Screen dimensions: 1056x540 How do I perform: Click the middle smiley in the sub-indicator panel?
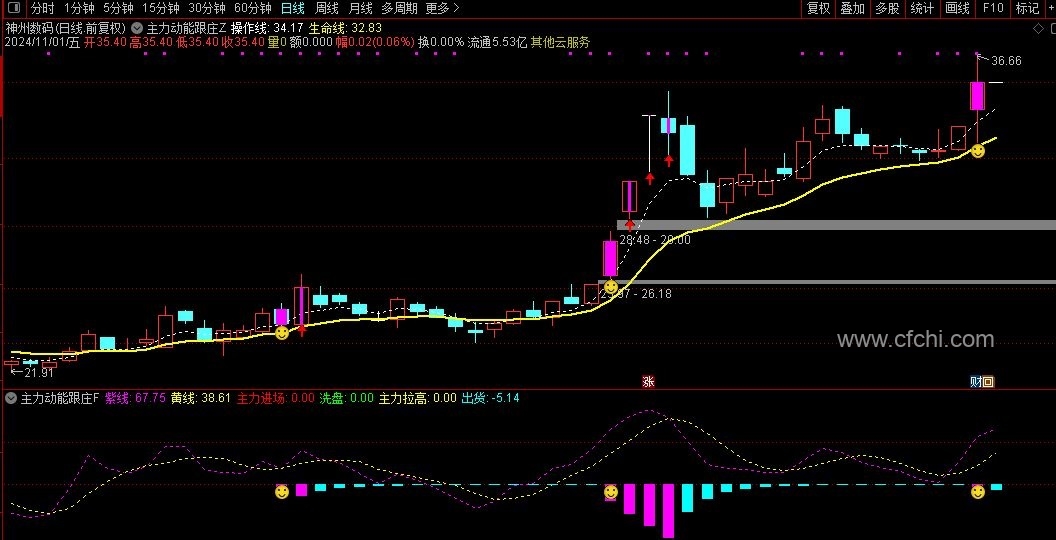tap(610, 492)
